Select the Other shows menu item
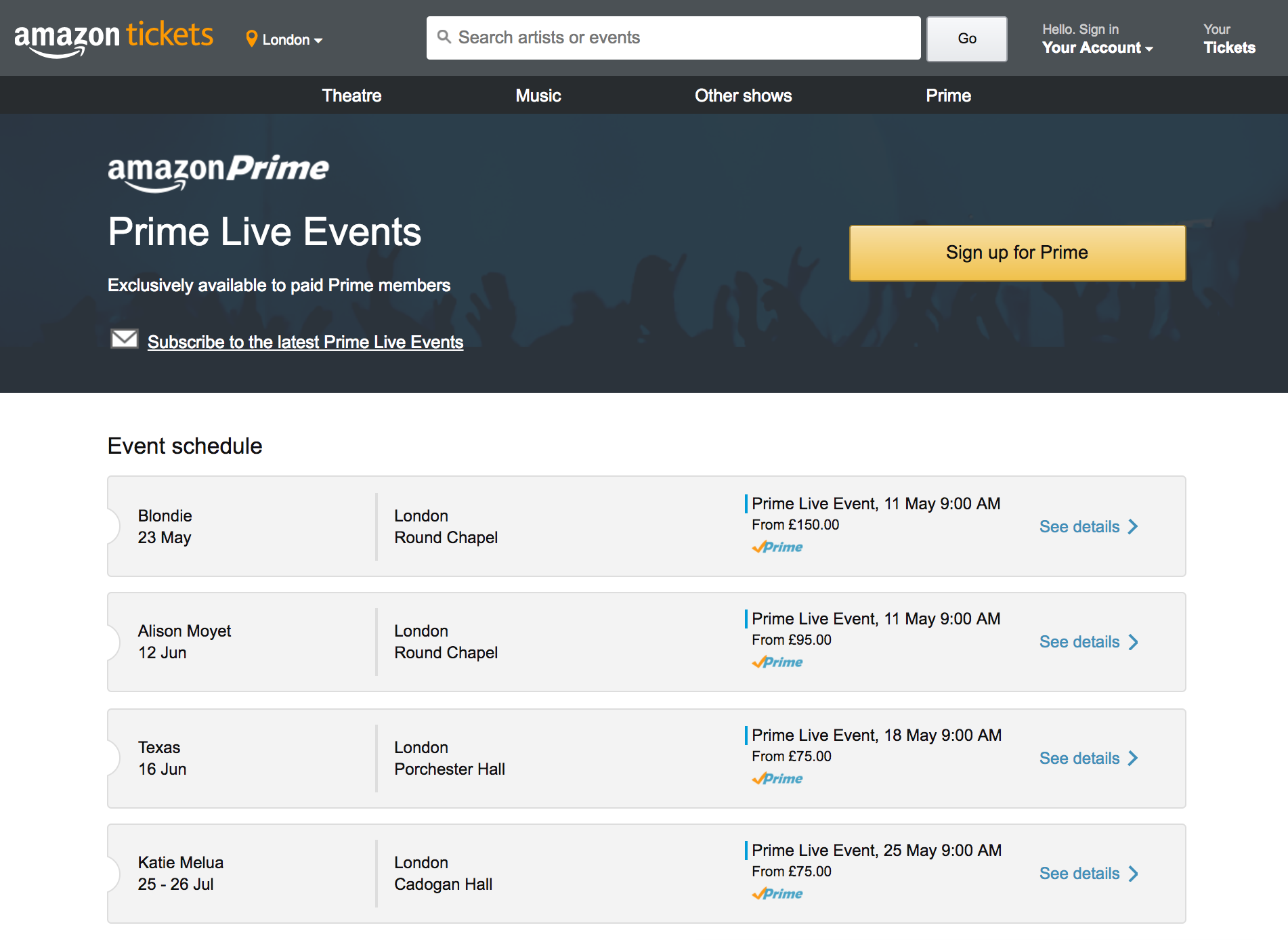The width and height of the screenshot is (1288, 940). point(743,95)
